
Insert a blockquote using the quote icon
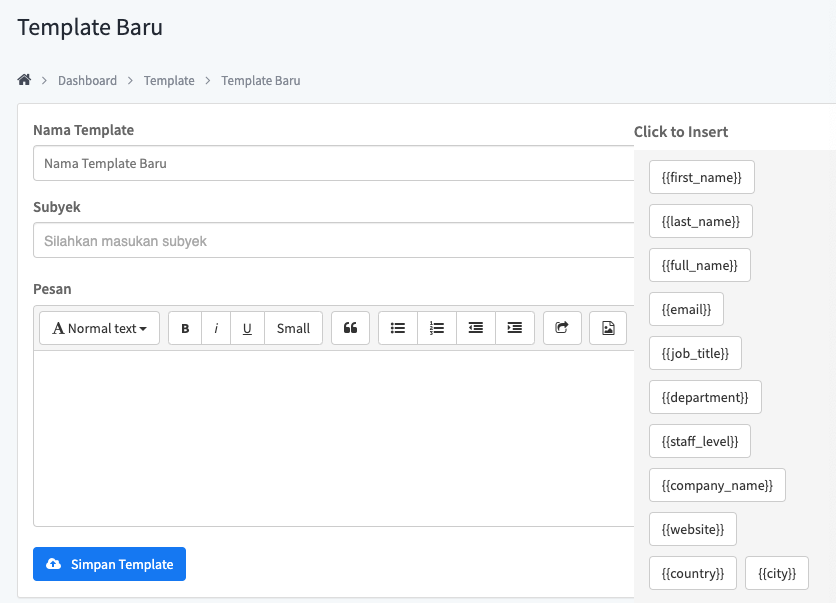(350, 328)
